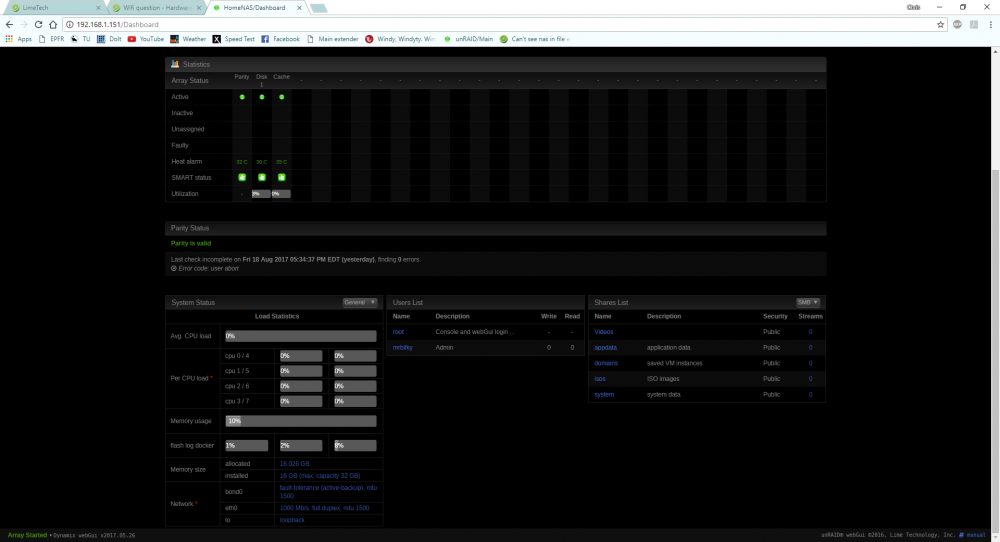This screenshot has height=542, width=1000.
Task: Open the root user link
Action: point(398,332)
